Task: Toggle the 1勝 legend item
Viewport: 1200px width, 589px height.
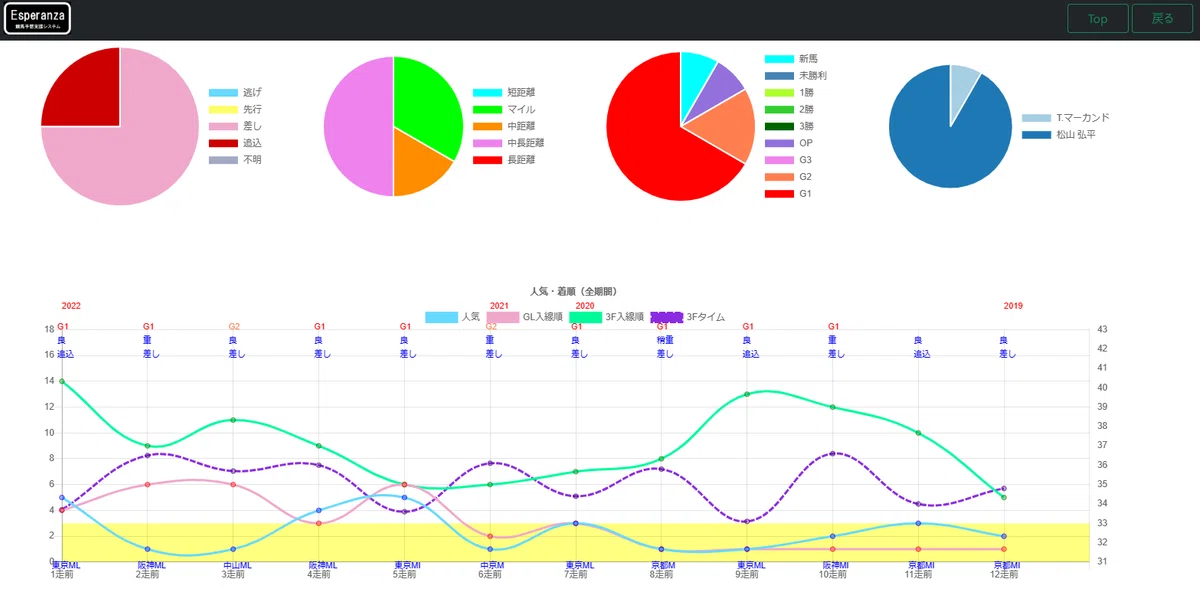Action: tap(789, 92)
